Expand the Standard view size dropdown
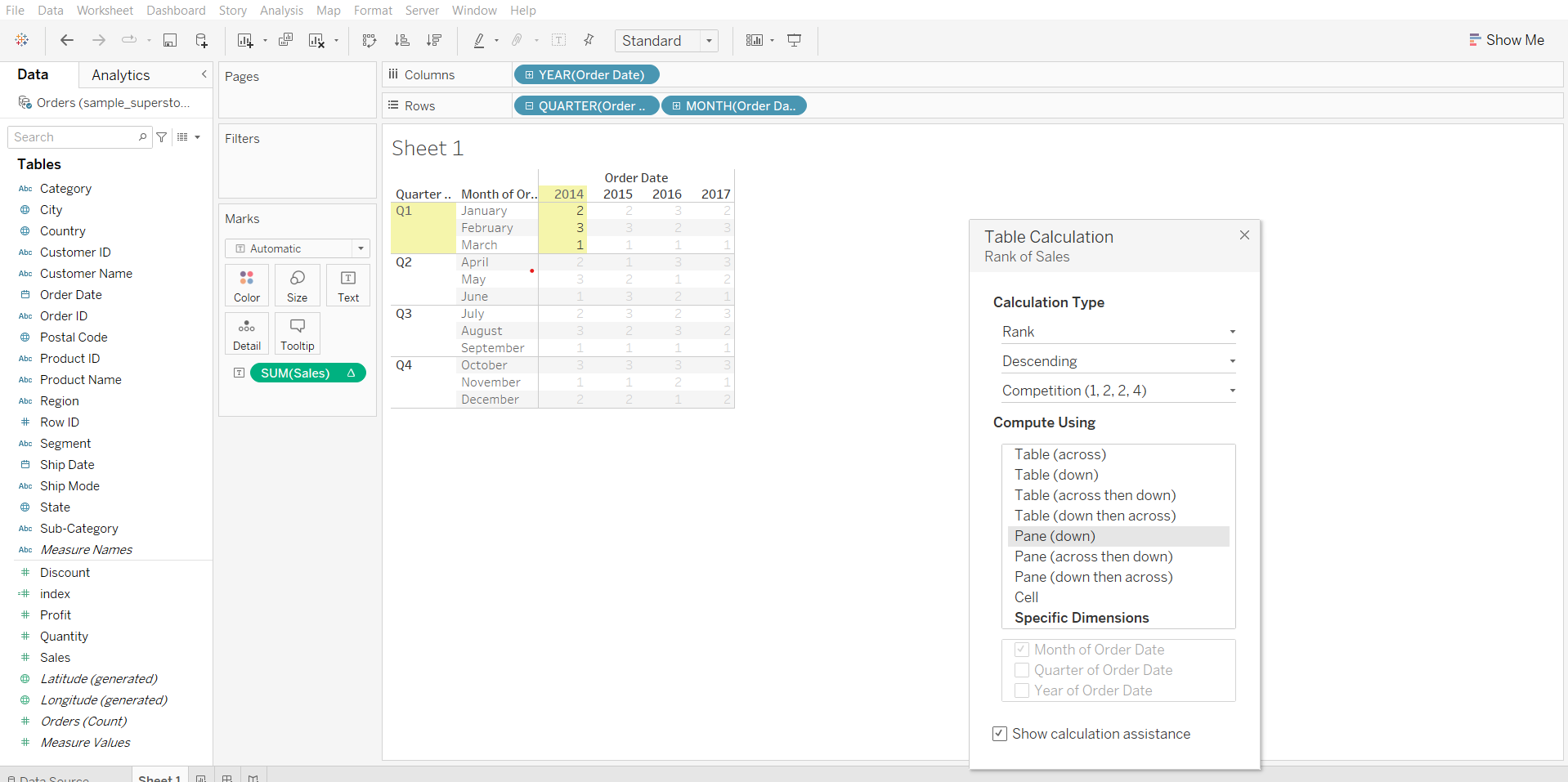The height and width of the screenshot is (782, 1568). (709, 41)
